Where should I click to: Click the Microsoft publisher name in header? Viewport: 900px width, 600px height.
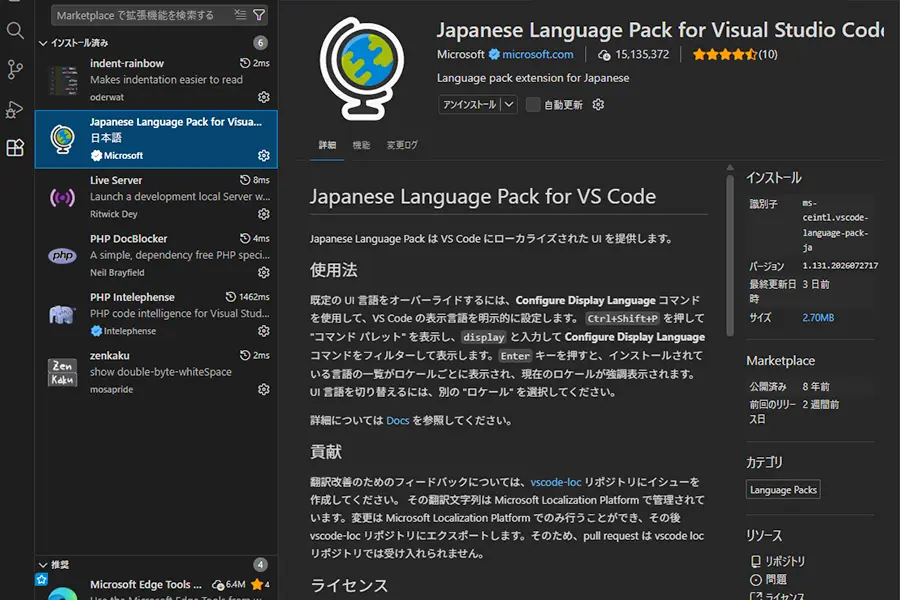(x=460, y=55)
